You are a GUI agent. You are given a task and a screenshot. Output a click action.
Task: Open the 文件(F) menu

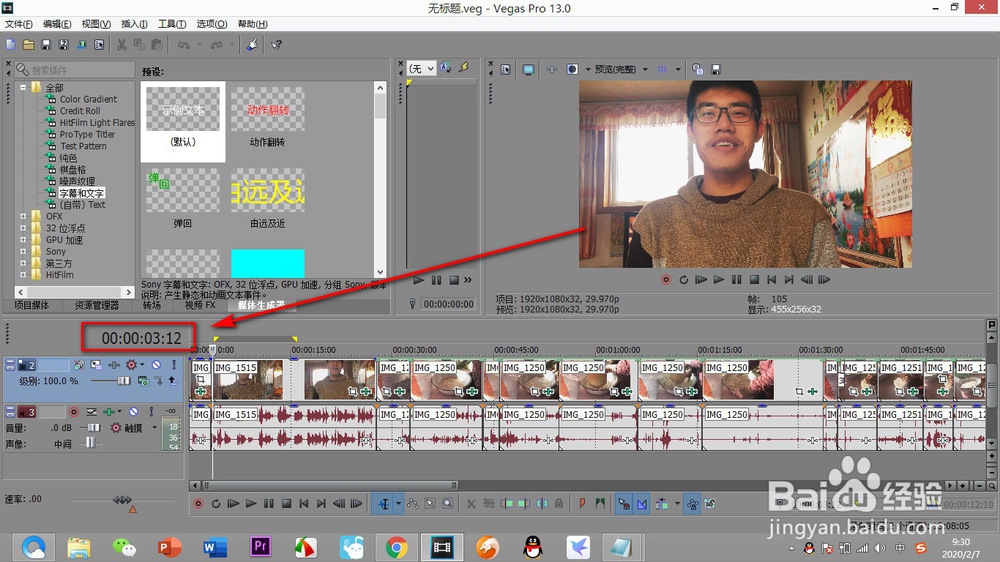tap(18, 24)
